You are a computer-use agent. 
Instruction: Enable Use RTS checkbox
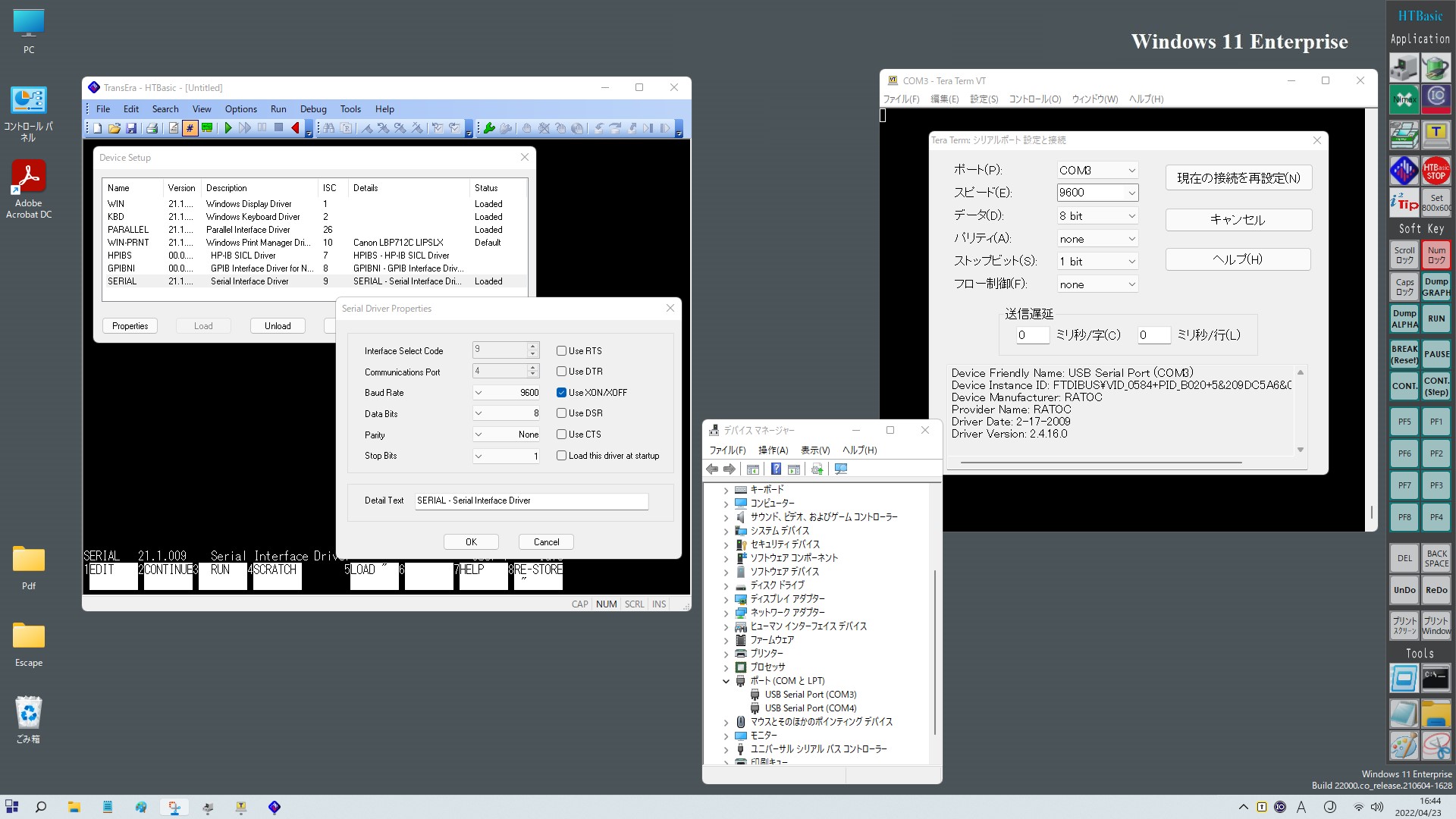pyautogui.click(x=561, y=351)
